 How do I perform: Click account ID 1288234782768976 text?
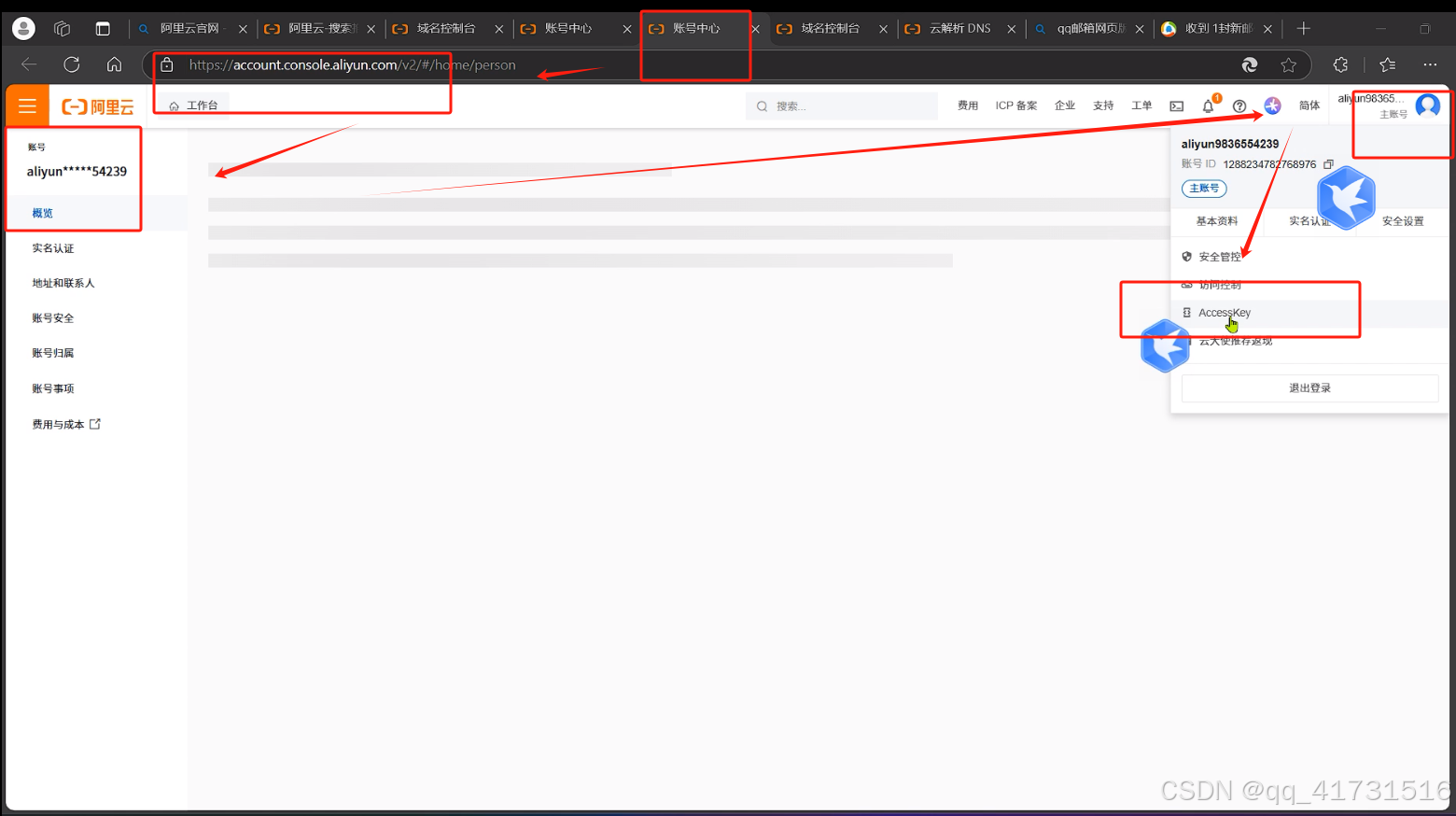click(x=1269, y=164)
